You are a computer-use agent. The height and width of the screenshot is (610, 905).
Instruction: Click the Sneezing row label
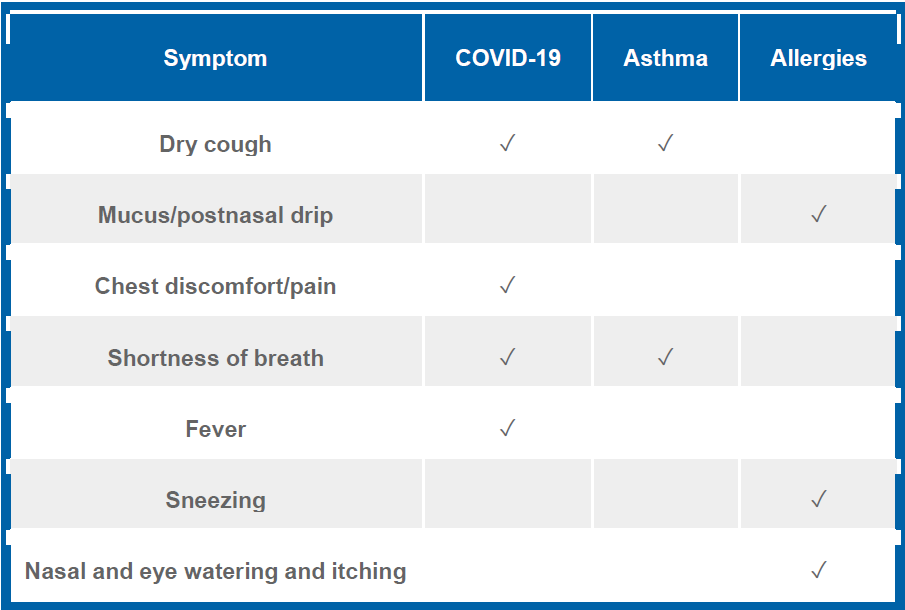click(215, 500)
